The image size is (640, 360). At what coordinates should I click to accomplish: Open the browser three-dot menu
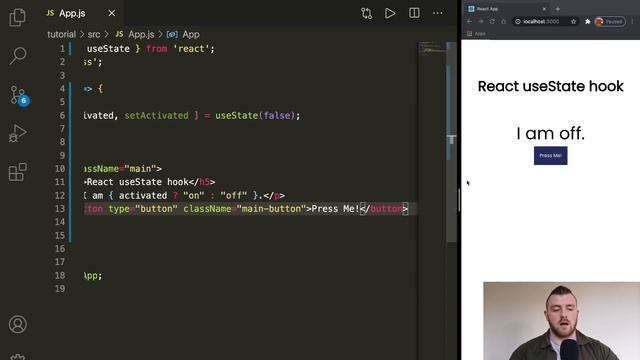point(633,21)
